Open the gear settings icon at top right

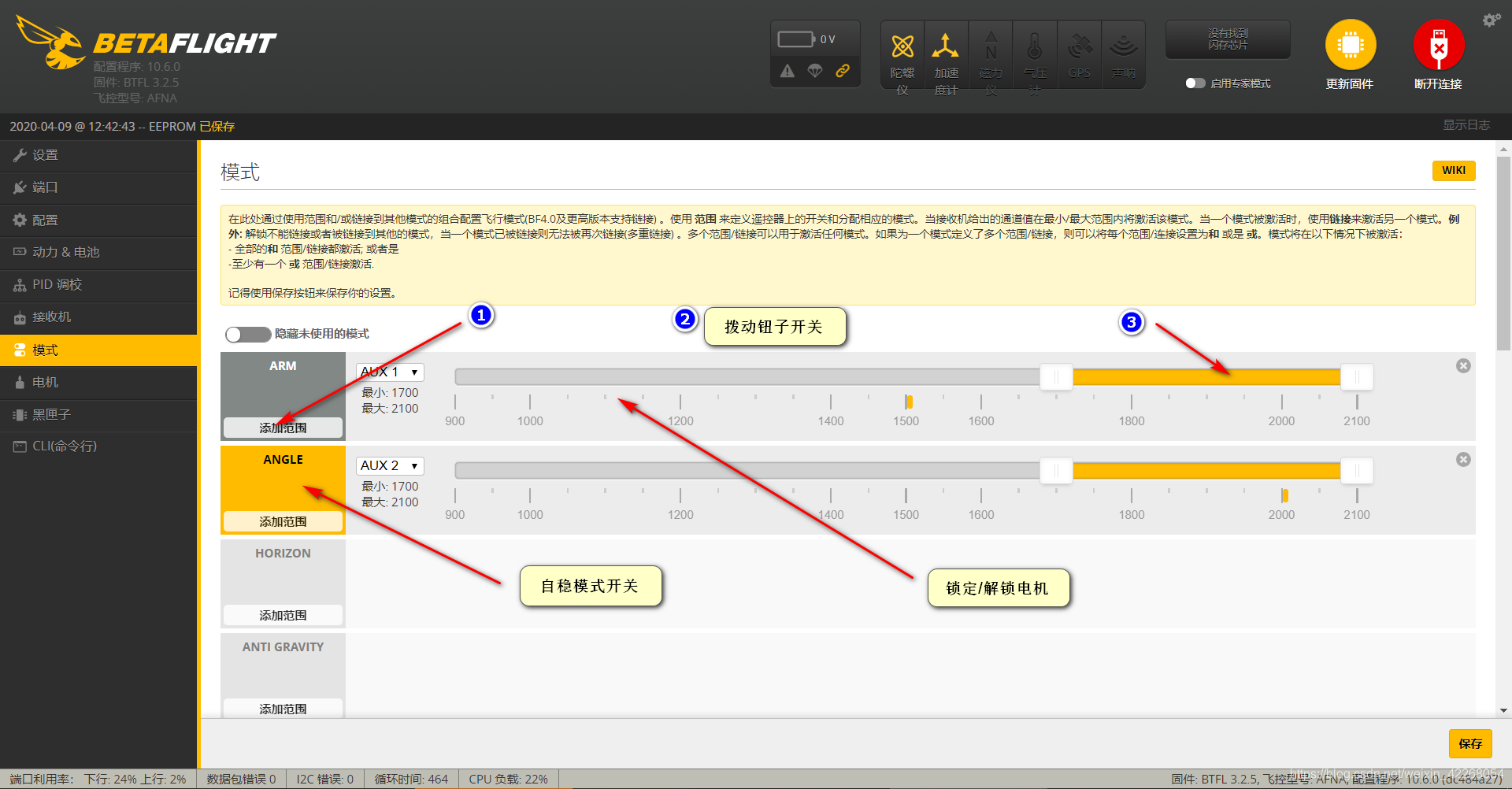click(1492, 20)
